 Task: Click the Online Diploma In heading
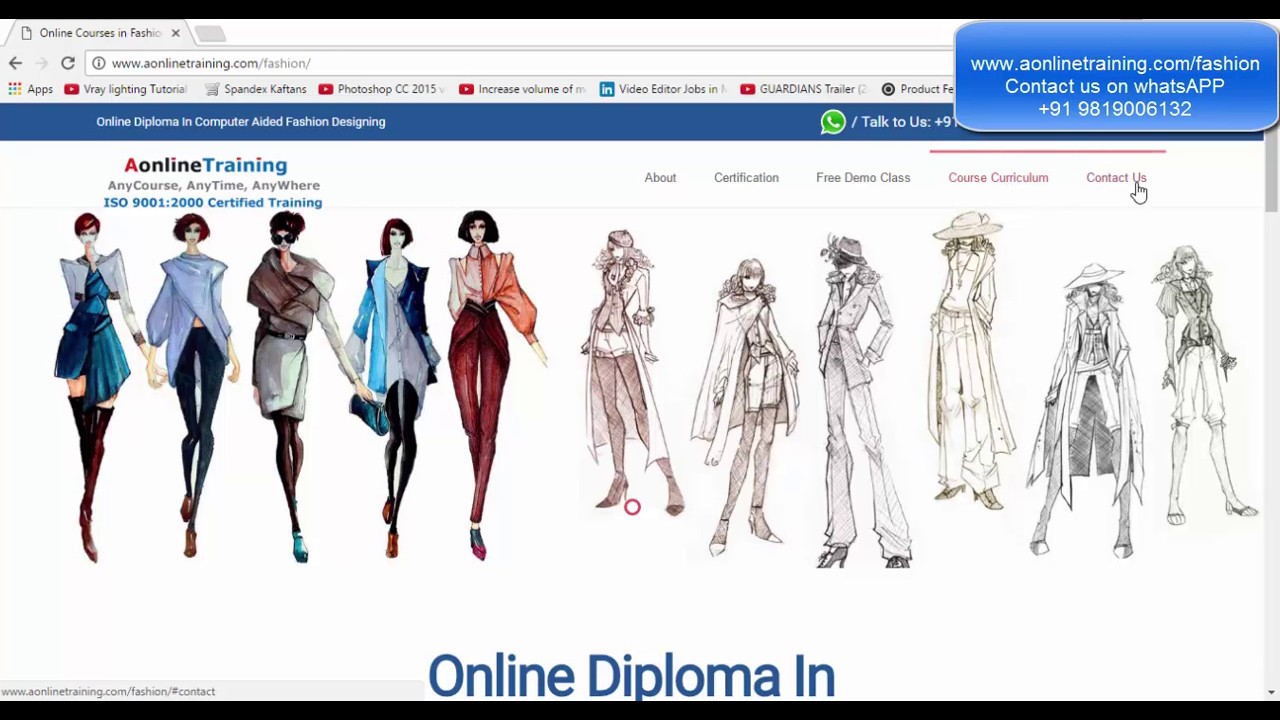point(631,677)
